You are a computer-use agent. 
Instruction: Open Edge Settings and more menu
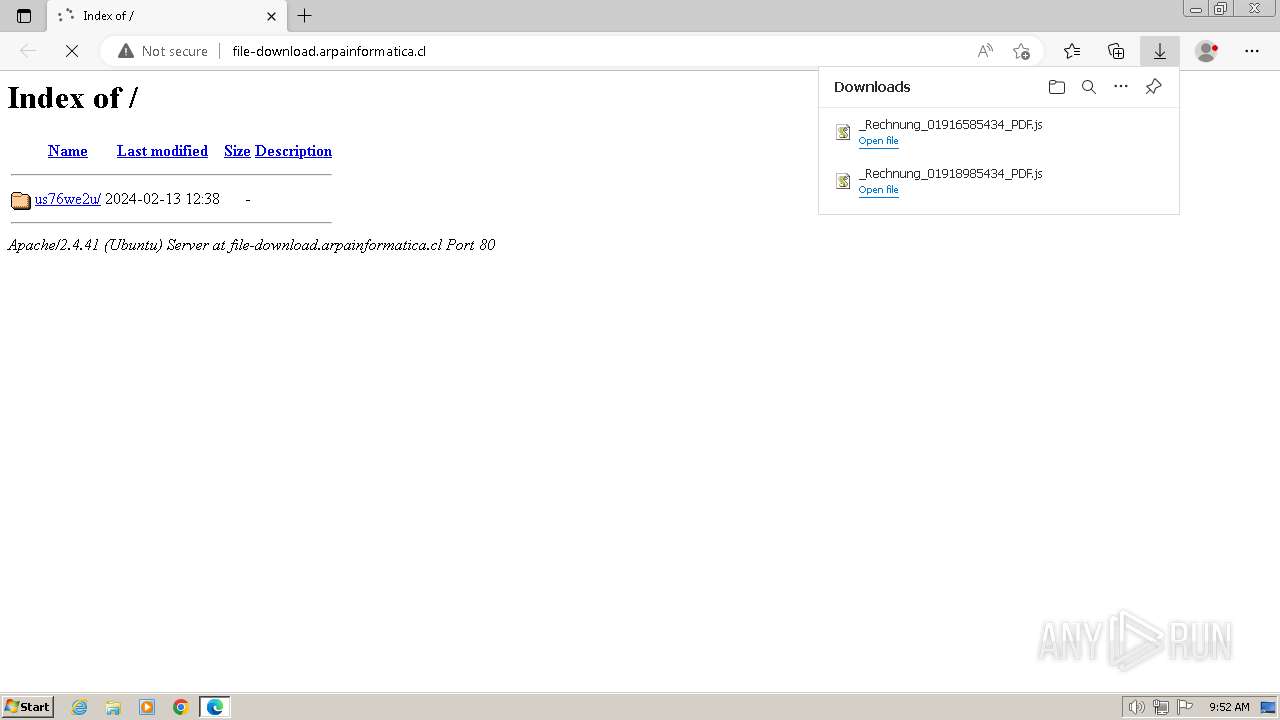click(x=1252, y=51)
